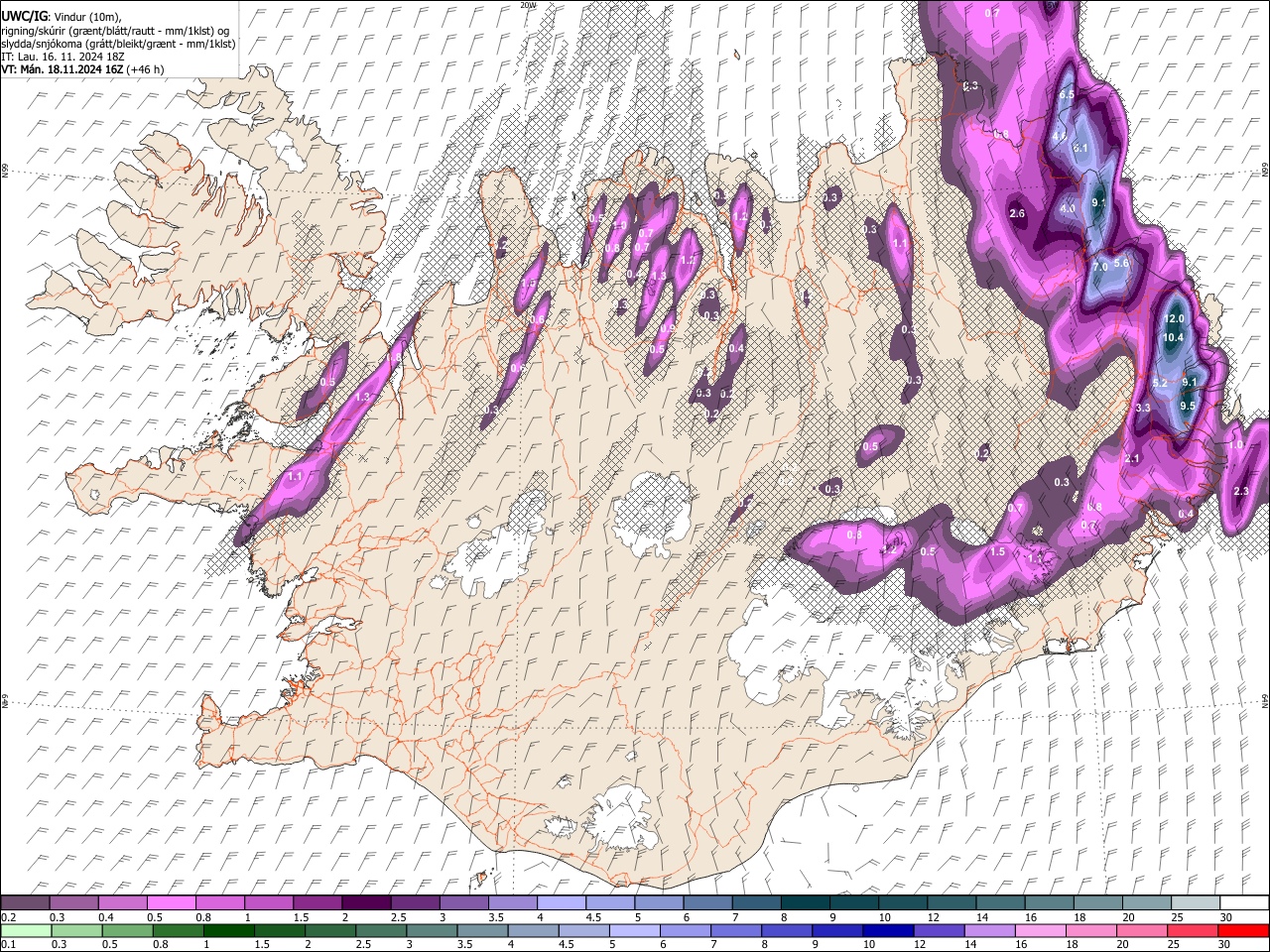Click the '12.0' snowfall value on the map
The height and width of the screenshot is (952, 1270).
point(1175,319)
